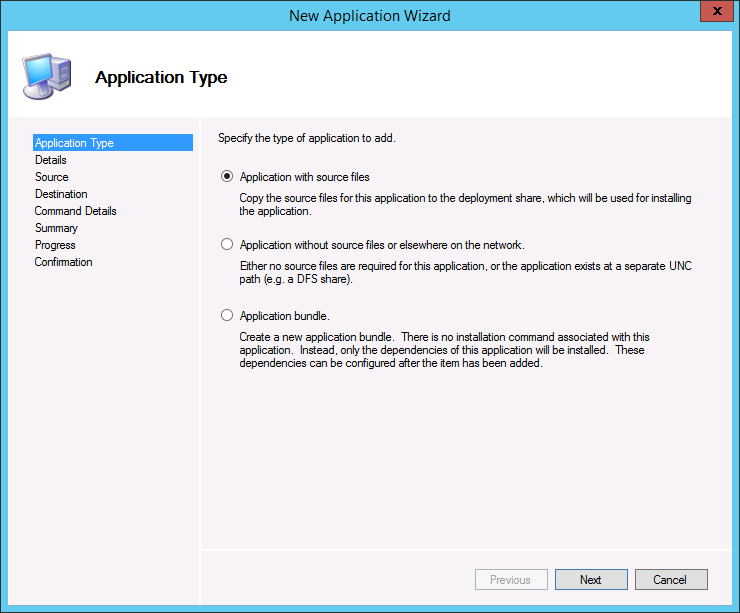
Task: Select the Progress step in sidebar
Action: tap(55, 245)
